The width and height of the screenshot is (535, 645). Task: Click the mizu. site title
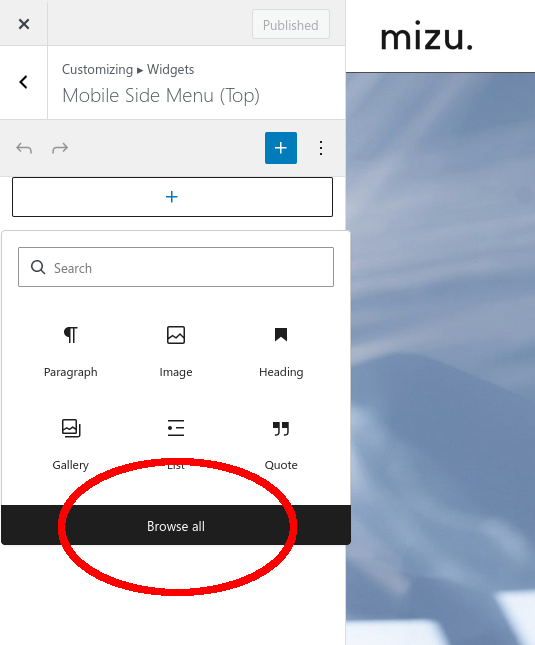(x=426, y=37)
